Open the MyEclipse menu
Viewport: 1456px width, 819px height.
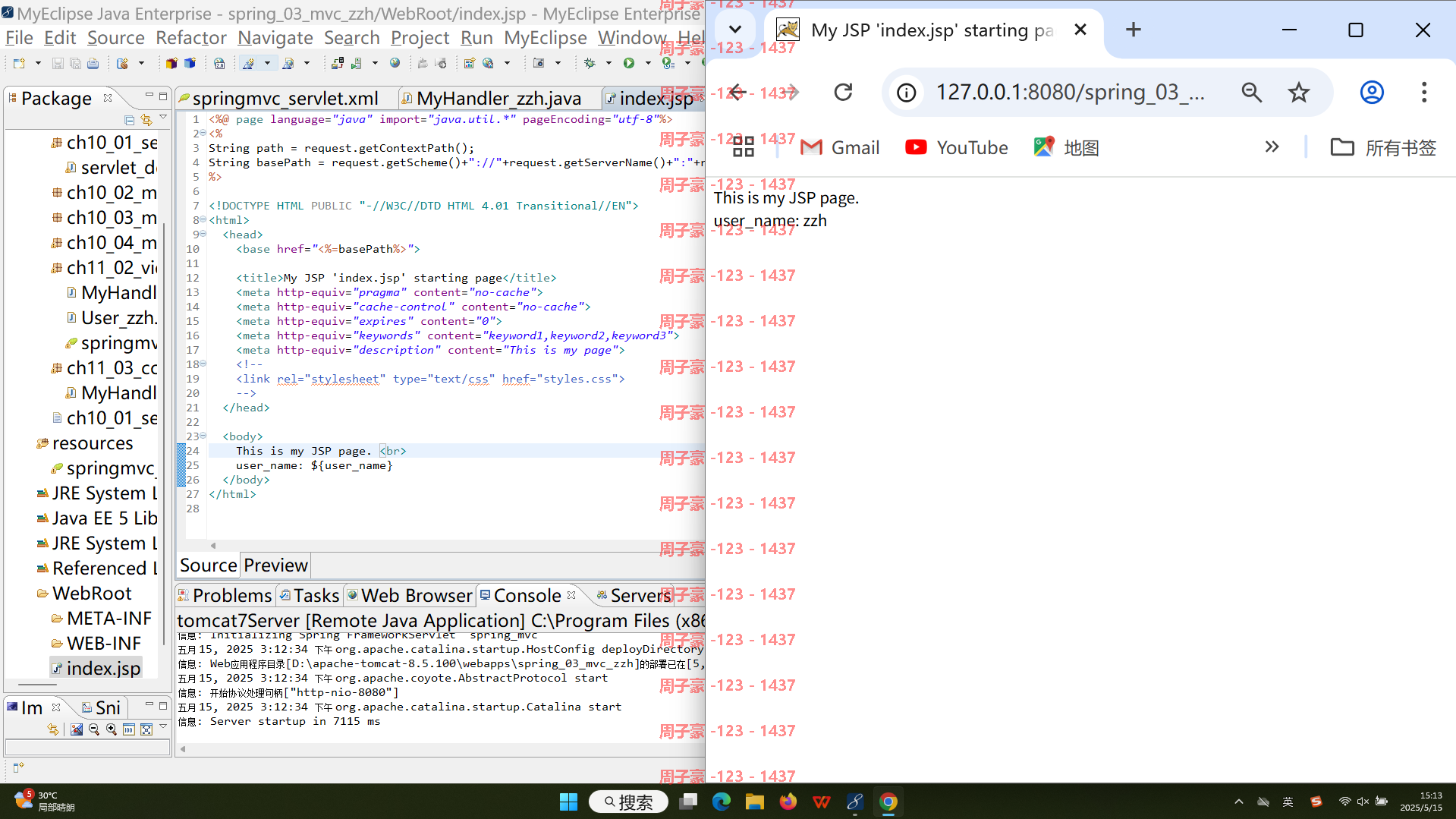click(545, 38)
